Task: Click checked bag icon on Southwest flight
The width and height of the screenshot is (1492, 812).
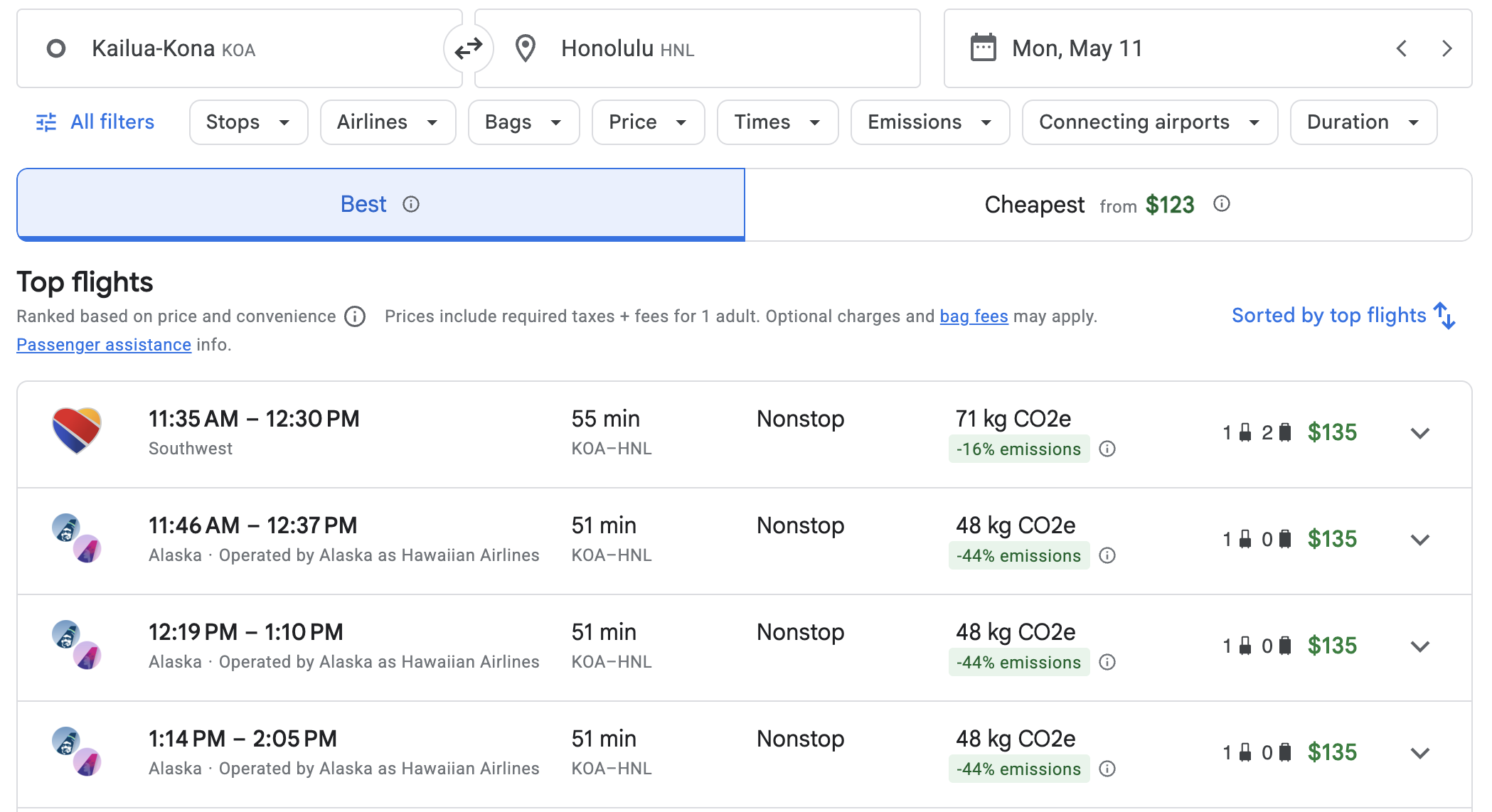Action: tap(1285, 432)
